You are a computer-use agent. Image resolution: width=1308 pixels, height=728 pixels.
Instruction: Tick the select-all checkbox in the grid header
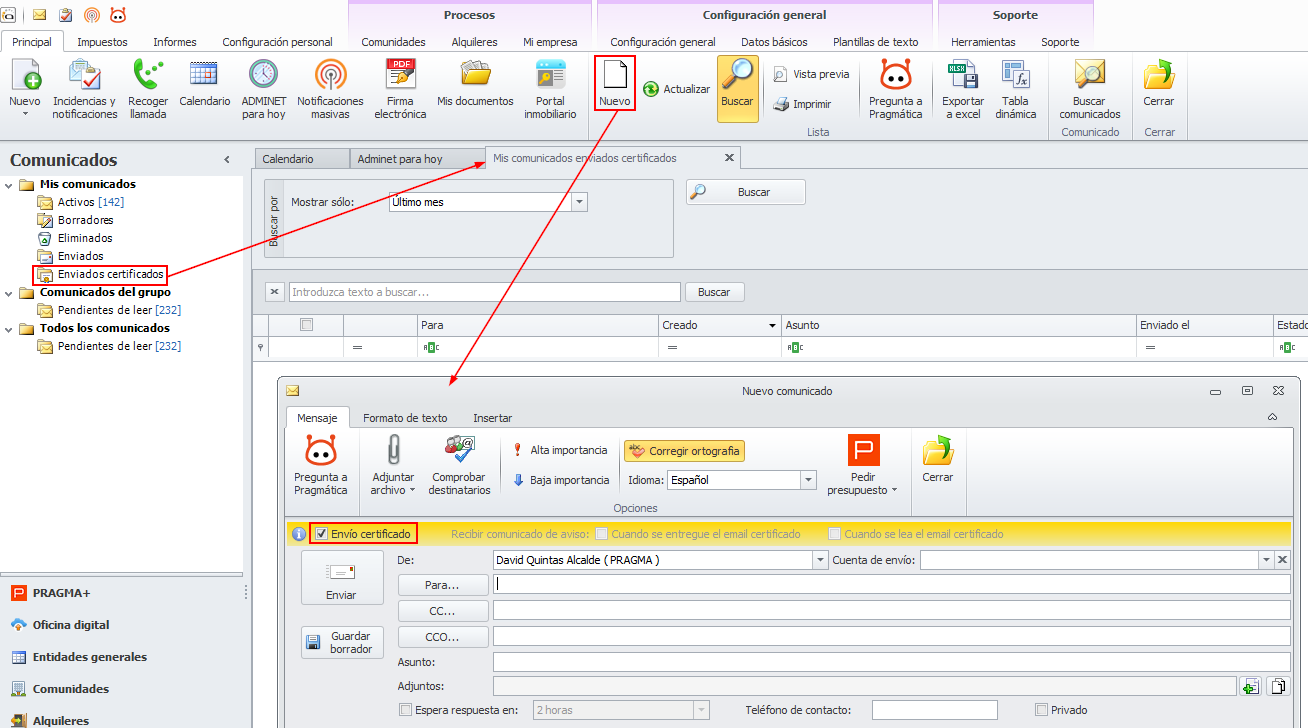click(x=306, y=325)
